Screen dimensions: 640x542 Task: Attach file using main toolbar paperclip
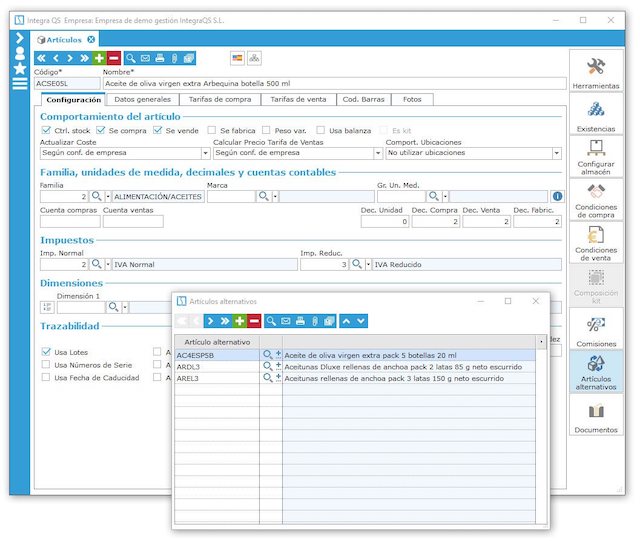pyautogui.click(x=174, y=58)
